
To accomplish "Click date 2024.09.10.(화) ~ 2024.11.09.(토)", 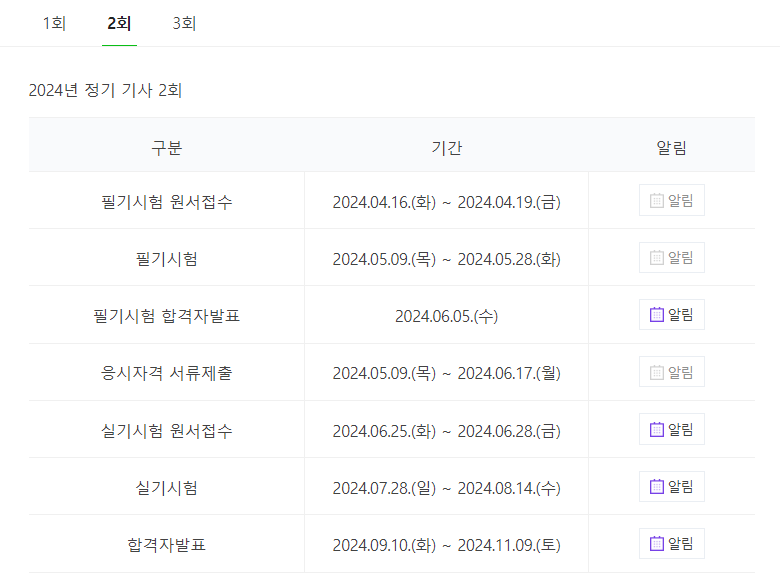I will point(446,545).
